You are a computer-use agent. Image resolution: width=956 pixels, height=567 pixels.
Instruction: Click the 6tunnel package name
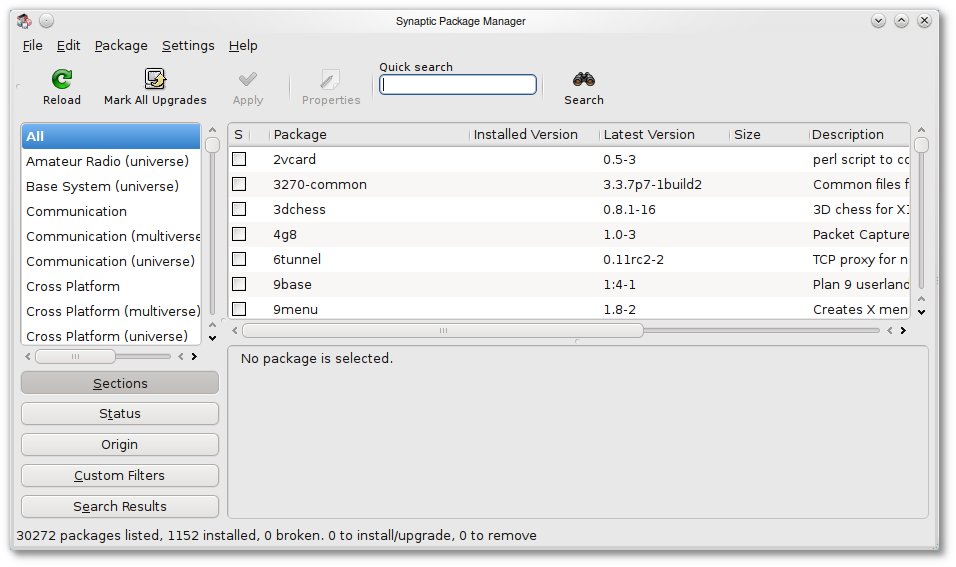point(297,260)
